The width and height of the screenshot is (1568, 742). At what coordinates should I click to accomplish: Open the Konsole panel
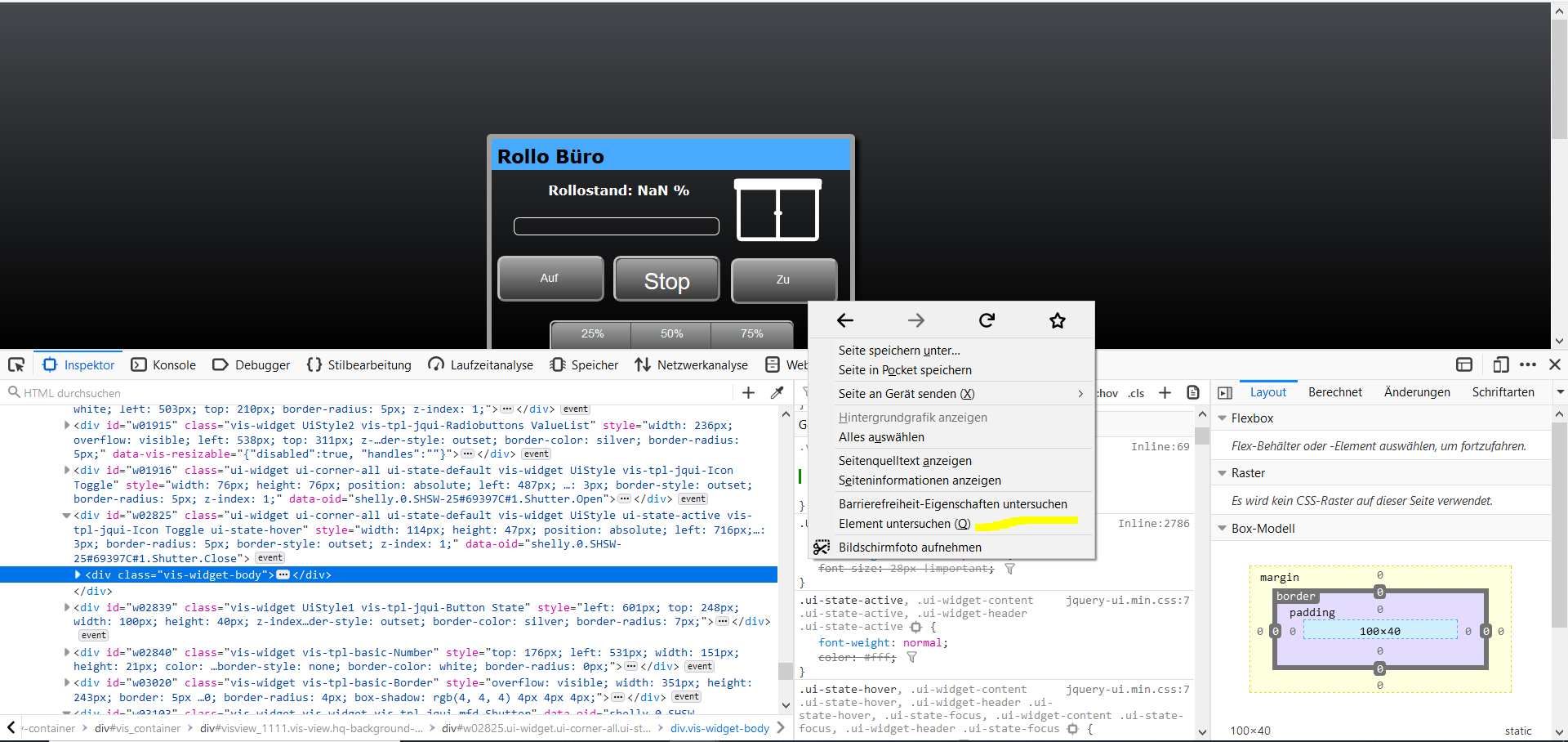point(164,364)
